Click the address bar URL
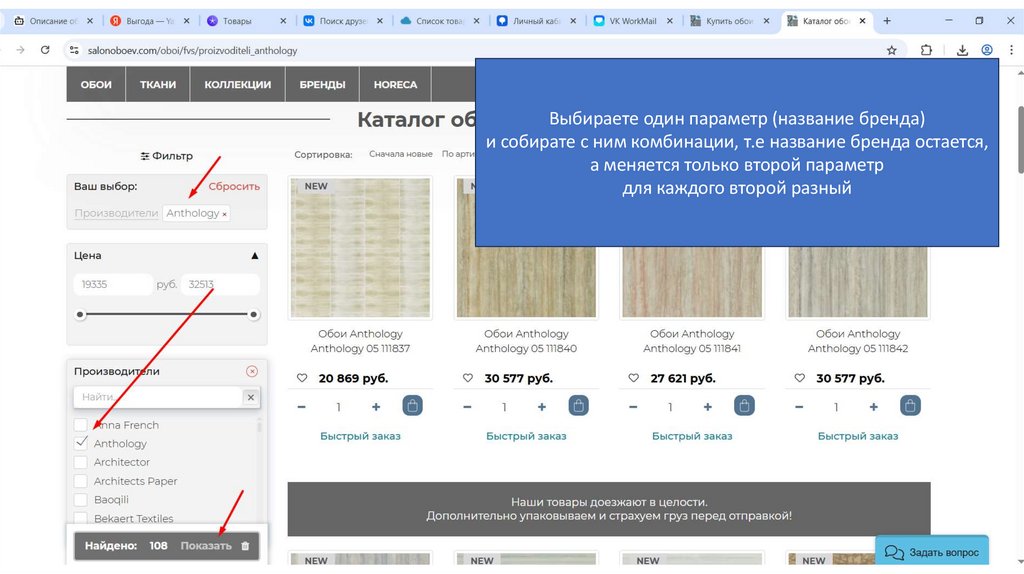 (192, 50)
